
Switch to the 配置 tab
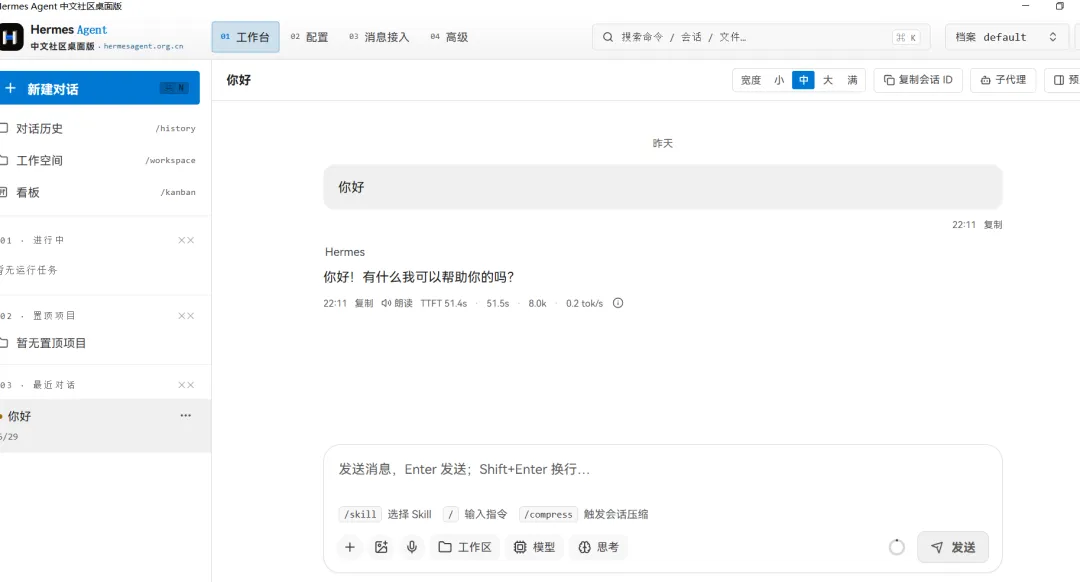(309, 37)
